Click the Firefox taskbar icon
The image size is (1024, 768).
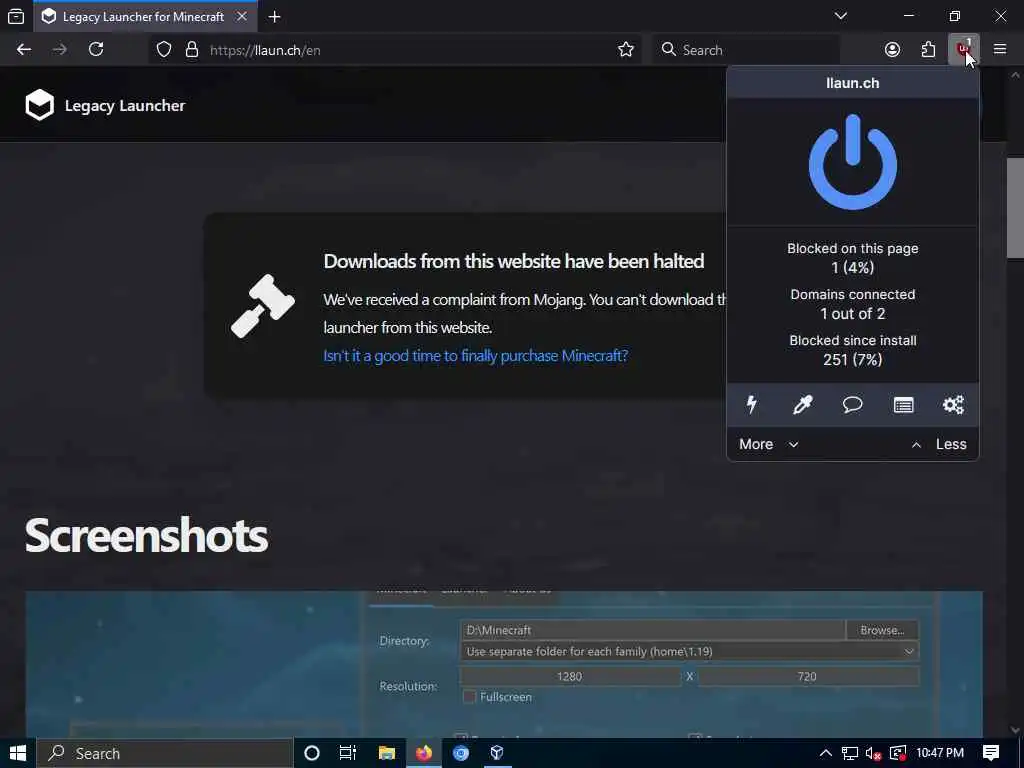coord(424,753)
